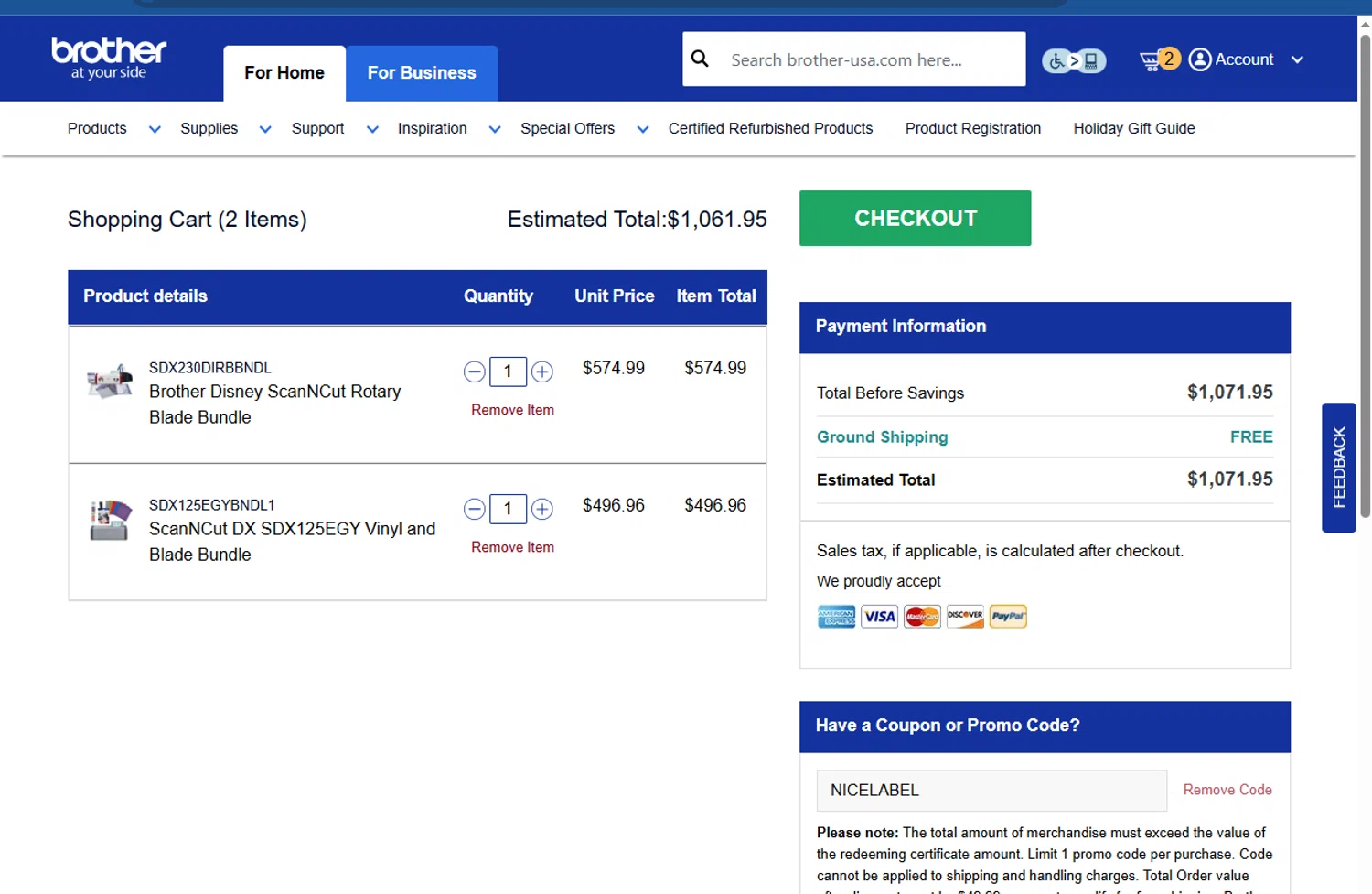
Task: Increase quantity of SDX125EGY Vinyl bundle
Action: tap(542, 509)
